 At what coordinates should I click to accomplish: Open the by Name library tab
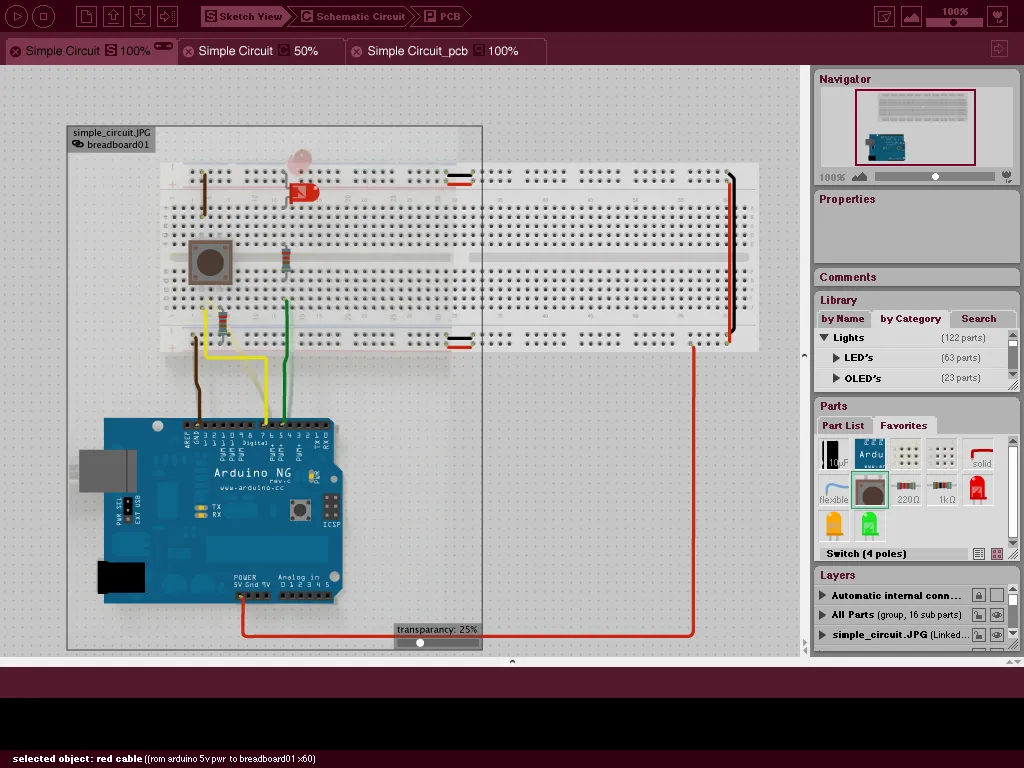click(x=842, y=319)
